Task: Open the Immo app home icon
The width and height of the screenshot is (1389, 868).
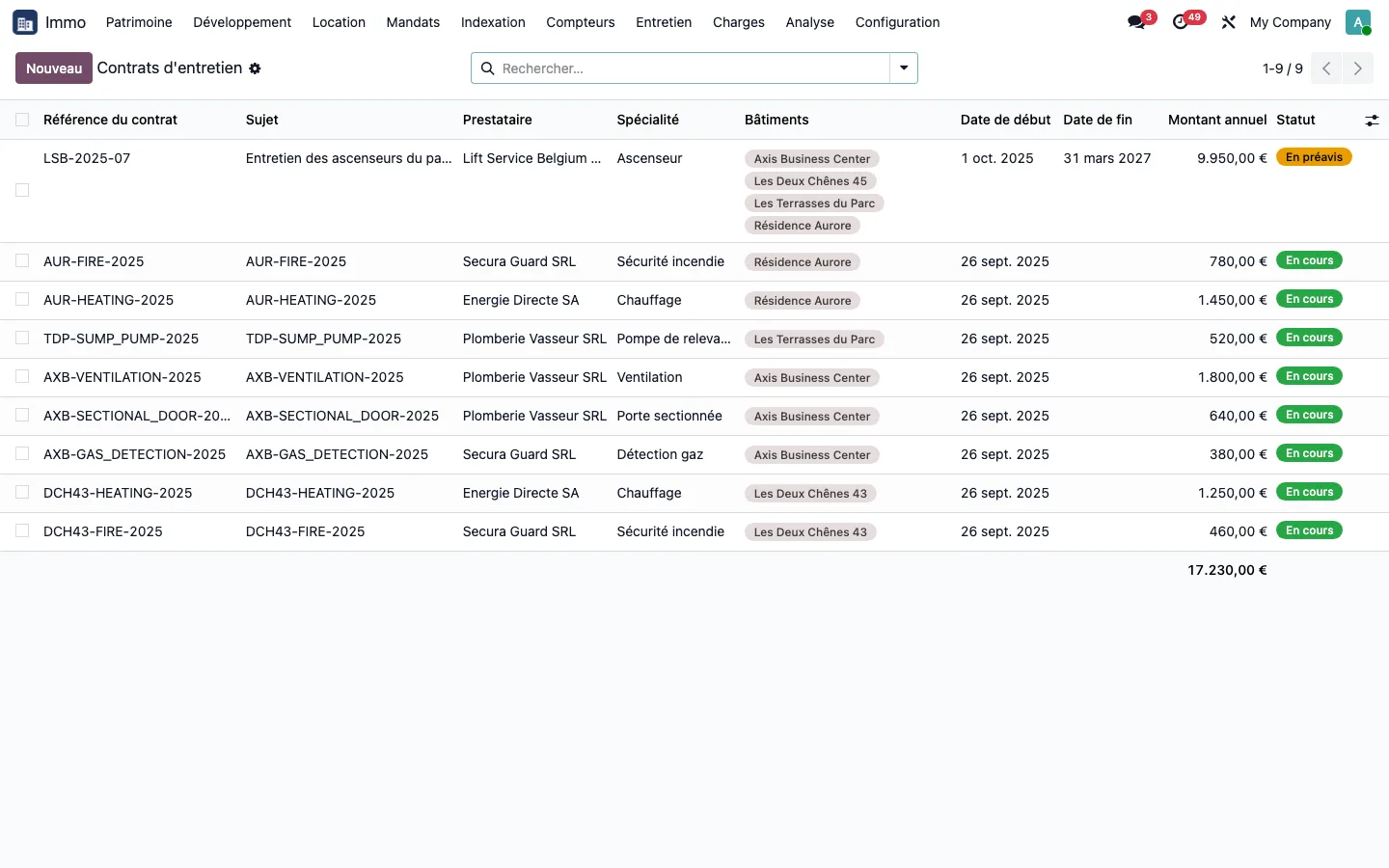Action: [25, 22]
